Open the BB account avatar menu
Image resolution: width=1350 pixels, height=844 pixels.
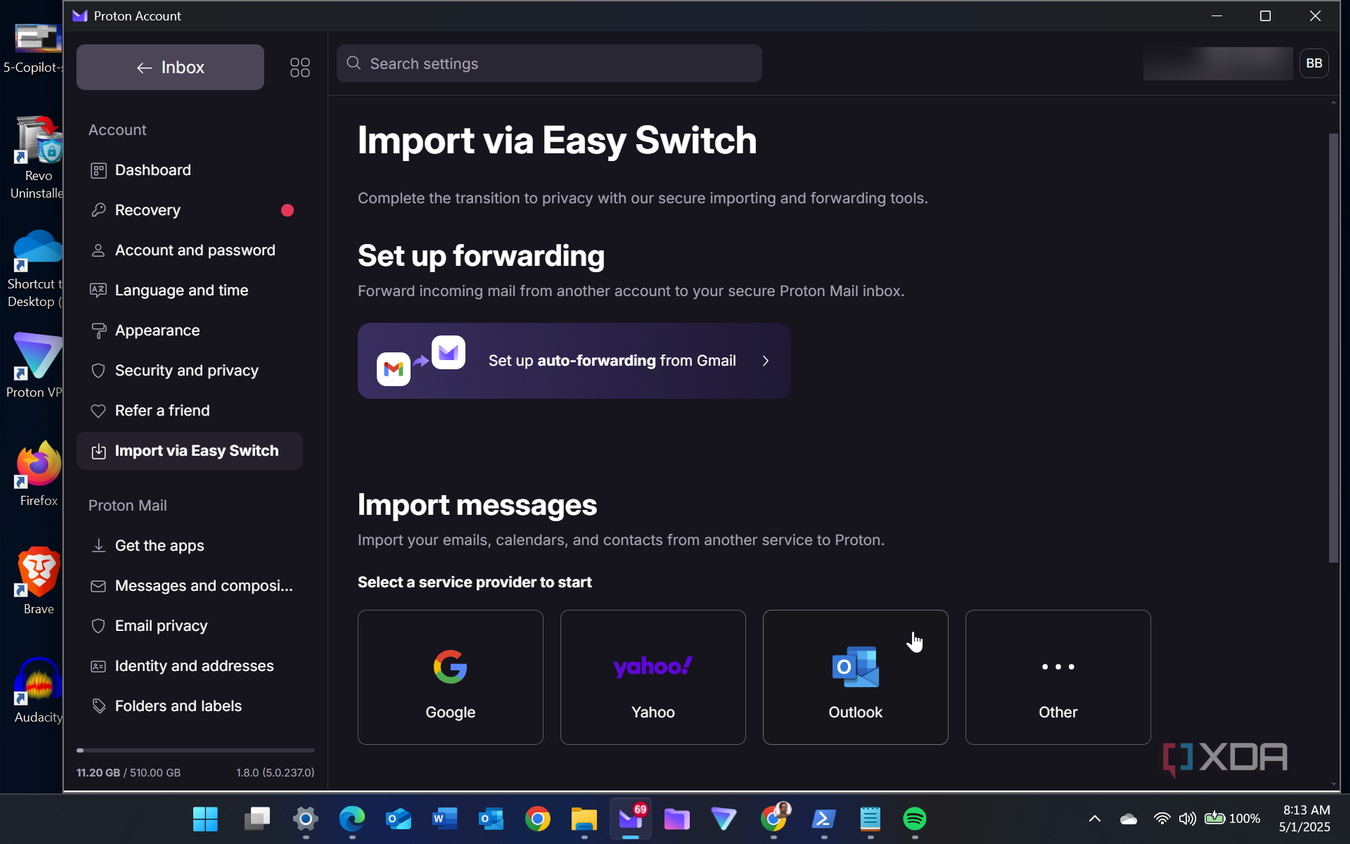click(1314, 63)
